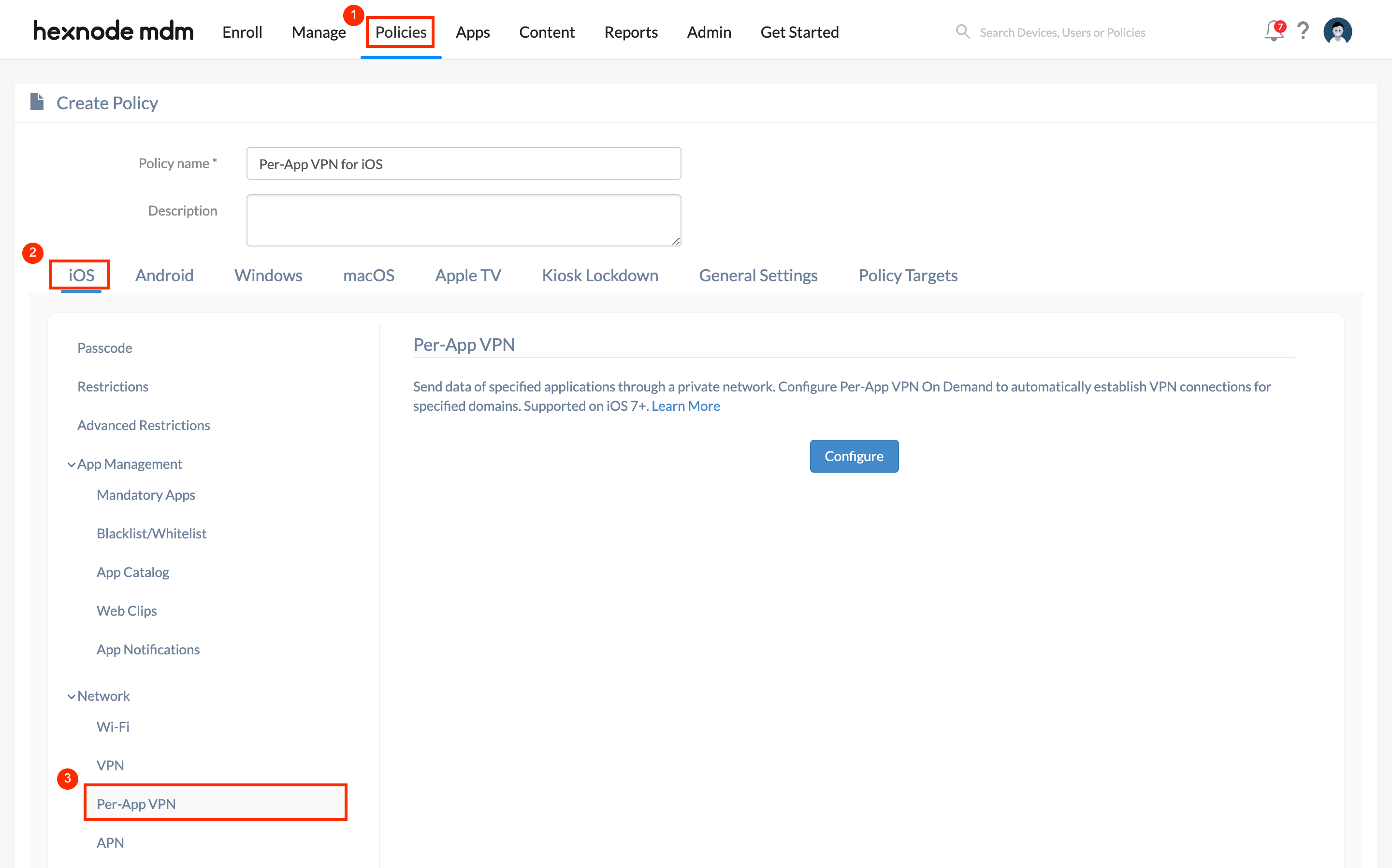Select Wi-Fi under Network
This screenshot has width=1392, height=868.
click(113, 726)
